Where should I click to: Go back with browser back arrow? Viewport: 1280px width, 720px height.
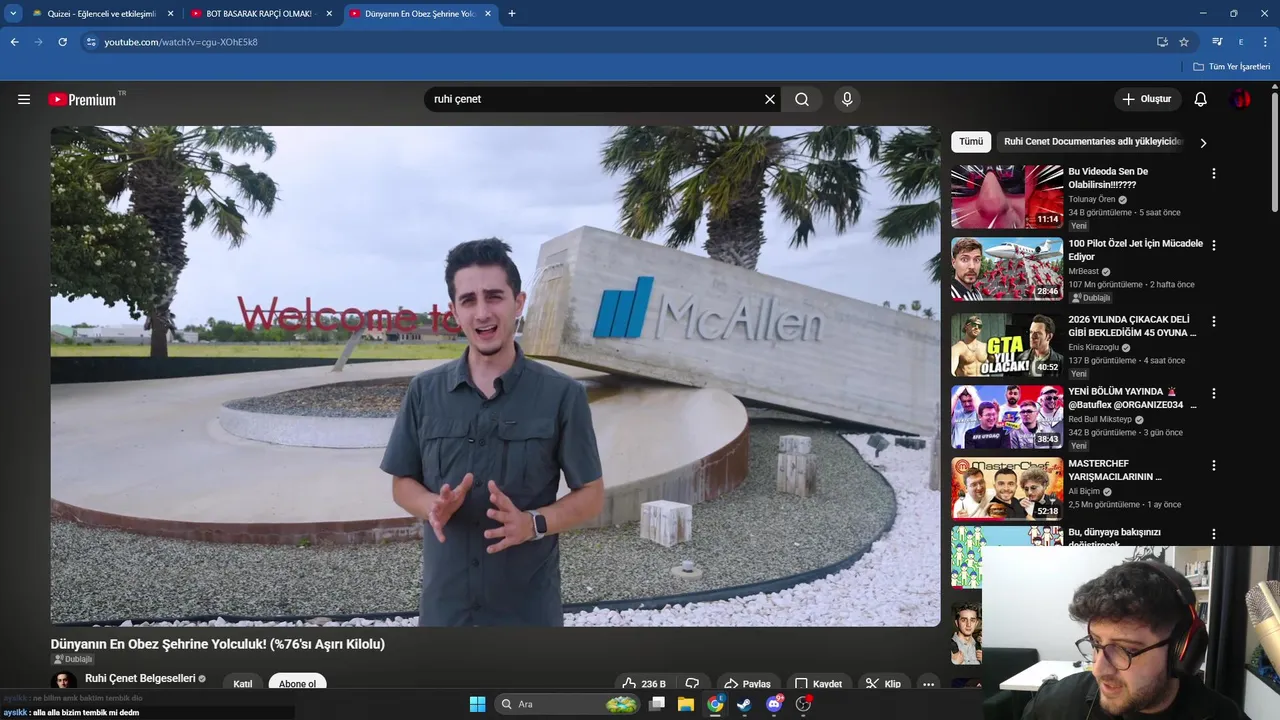point(14,42)
